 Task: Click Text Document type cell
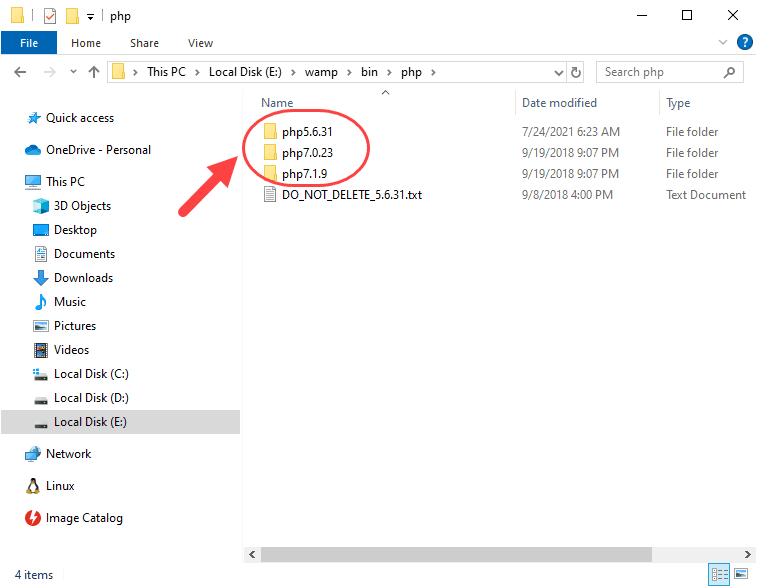tap(706, 195)
